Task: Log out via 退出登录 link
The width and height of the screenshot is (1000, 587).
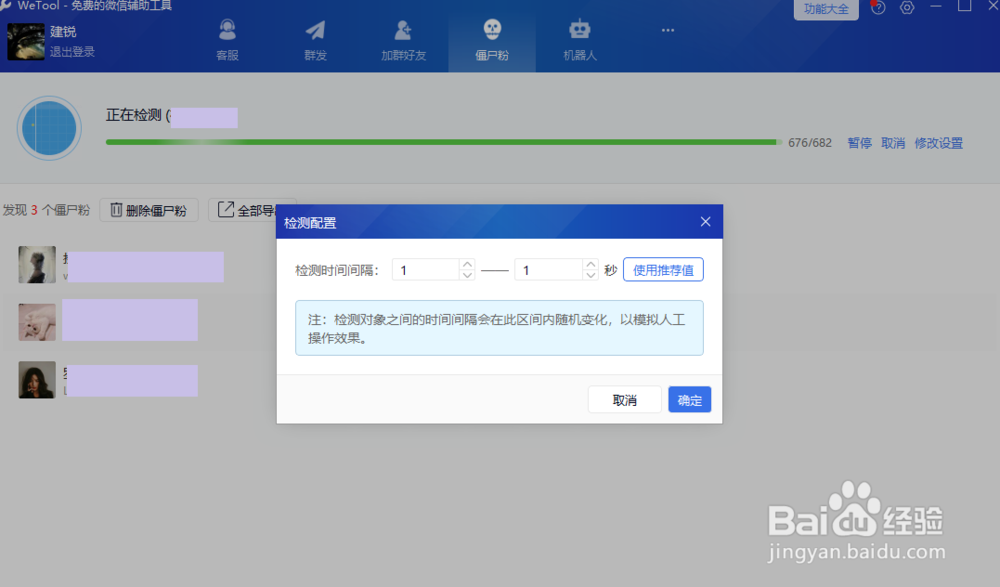Action: click(72, 48)
